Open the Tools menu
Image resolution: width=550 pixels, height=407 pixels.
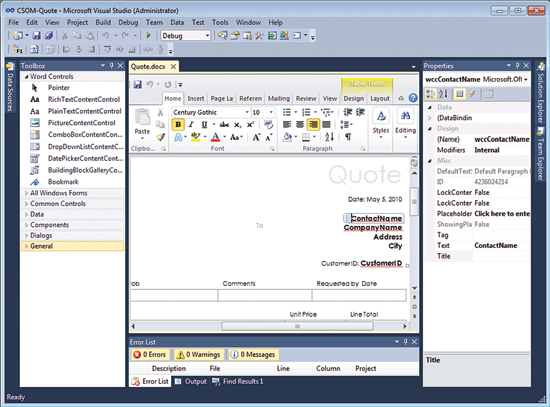(220, 22)
